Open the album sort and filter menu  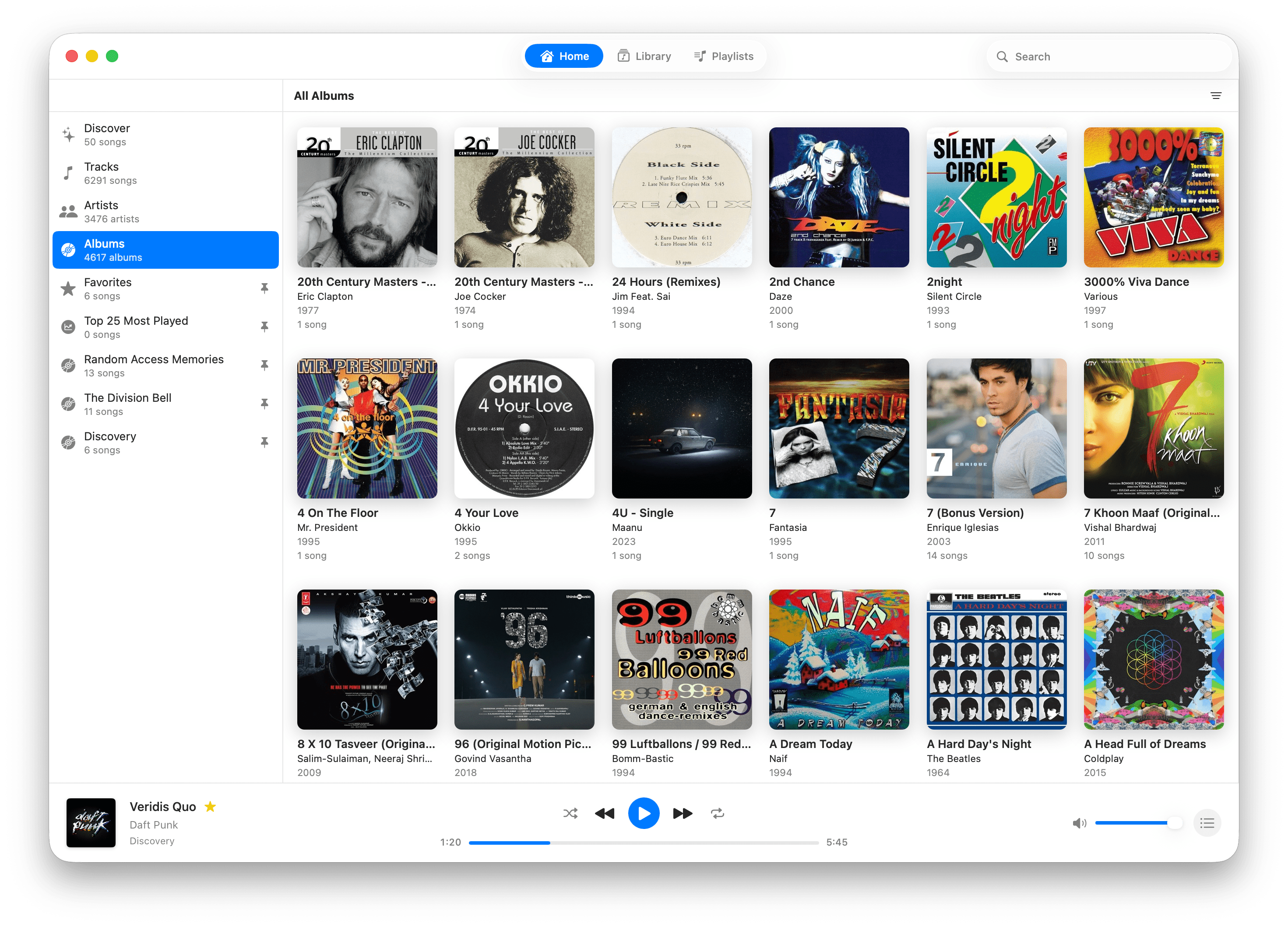pyautogui.click(x=1215, y=96)
